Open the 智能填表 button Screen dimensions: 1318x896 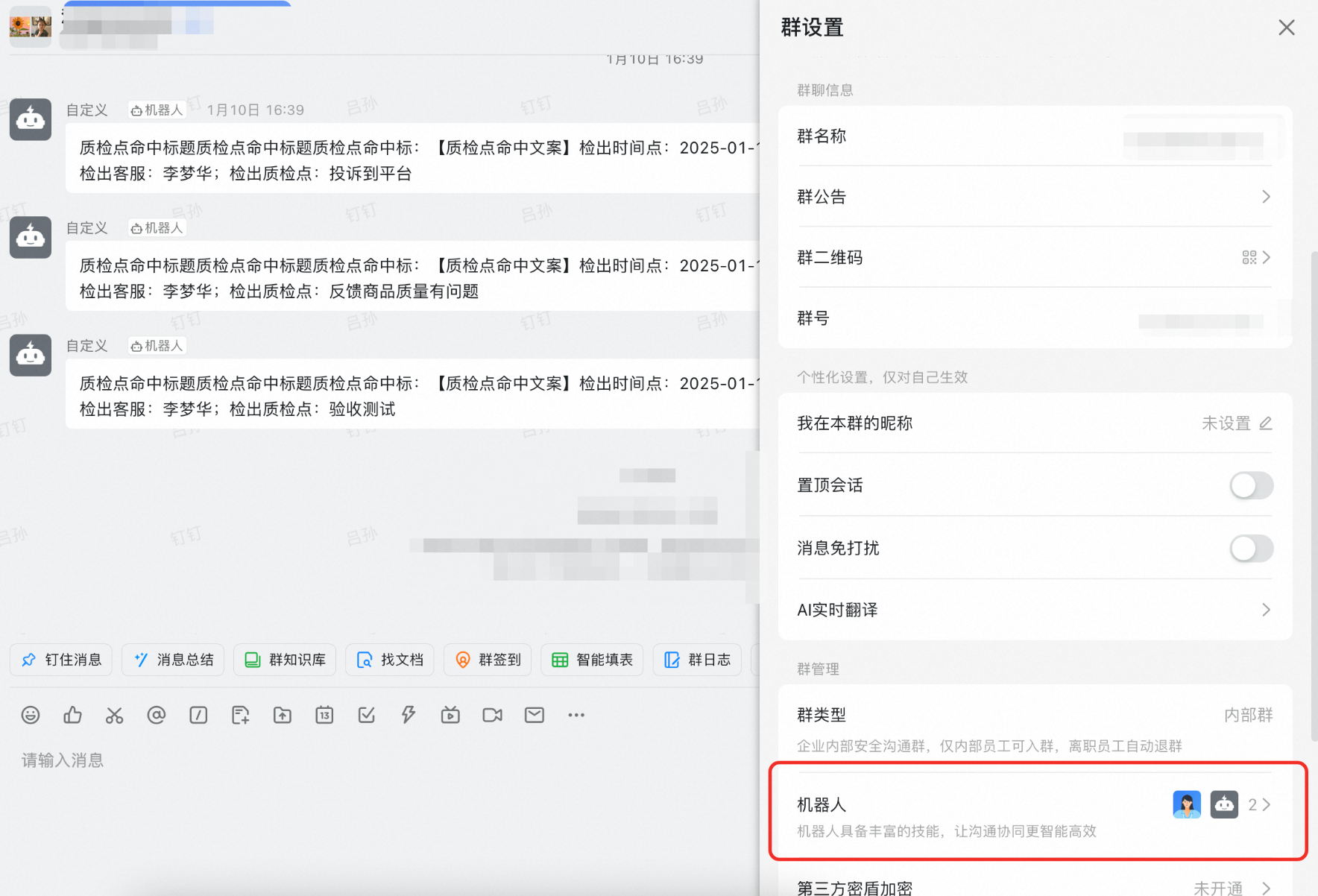(592, 660)
